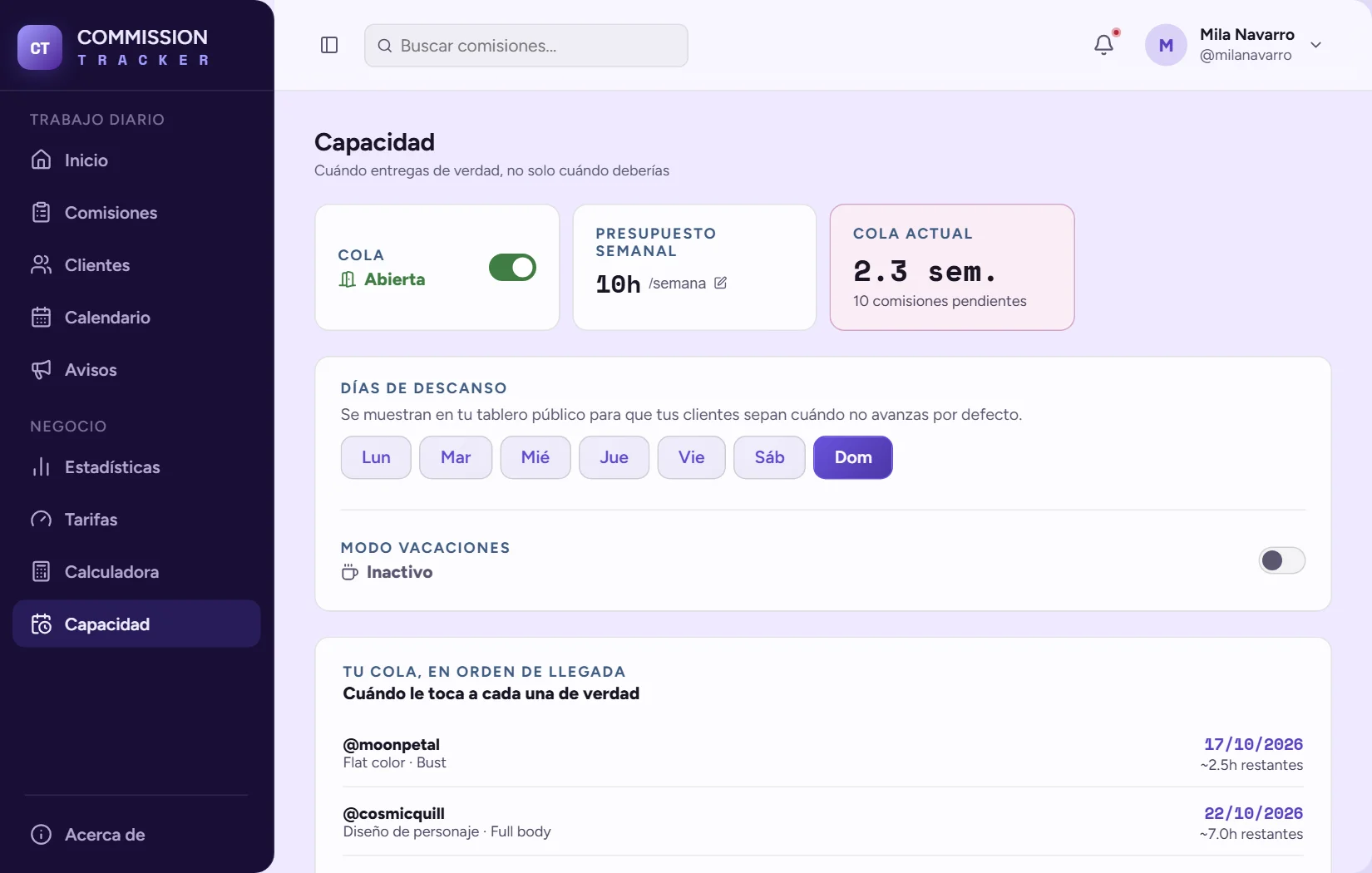Click the Capacidad calendar-clock icon

pyautogui.click(x=41, y=624)
